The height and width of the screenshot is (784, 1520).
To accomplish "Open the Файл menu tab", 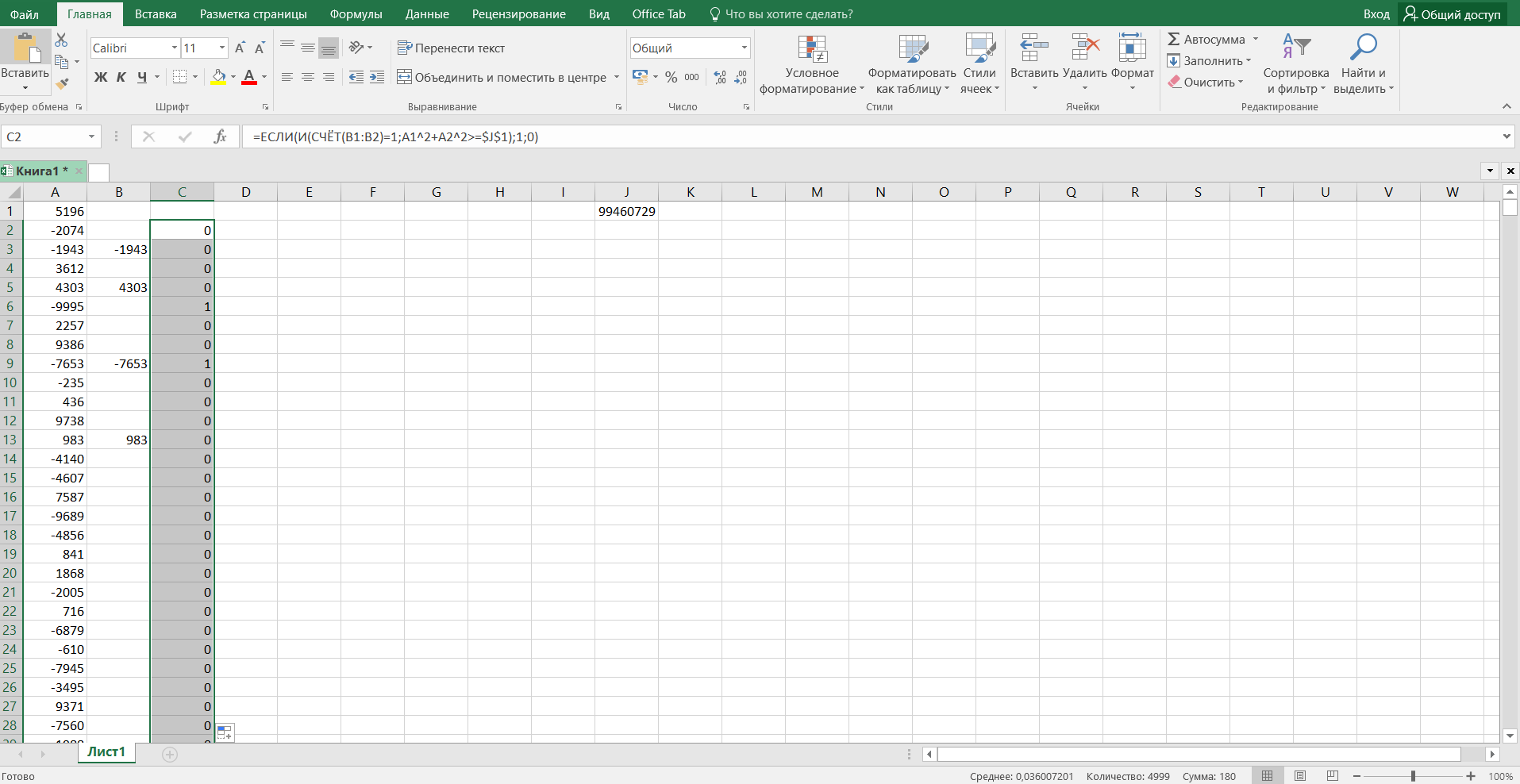I will coord(25,14).
